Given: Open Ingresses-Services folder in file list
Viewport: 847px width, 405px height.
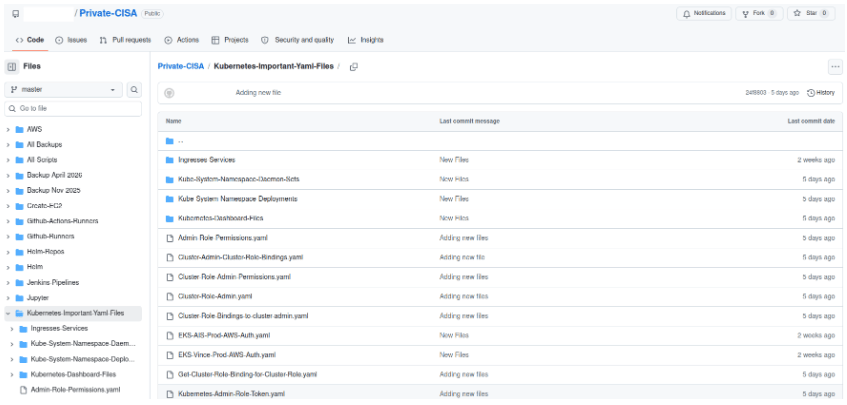Looking at the screenshot, I should [206, 160].
